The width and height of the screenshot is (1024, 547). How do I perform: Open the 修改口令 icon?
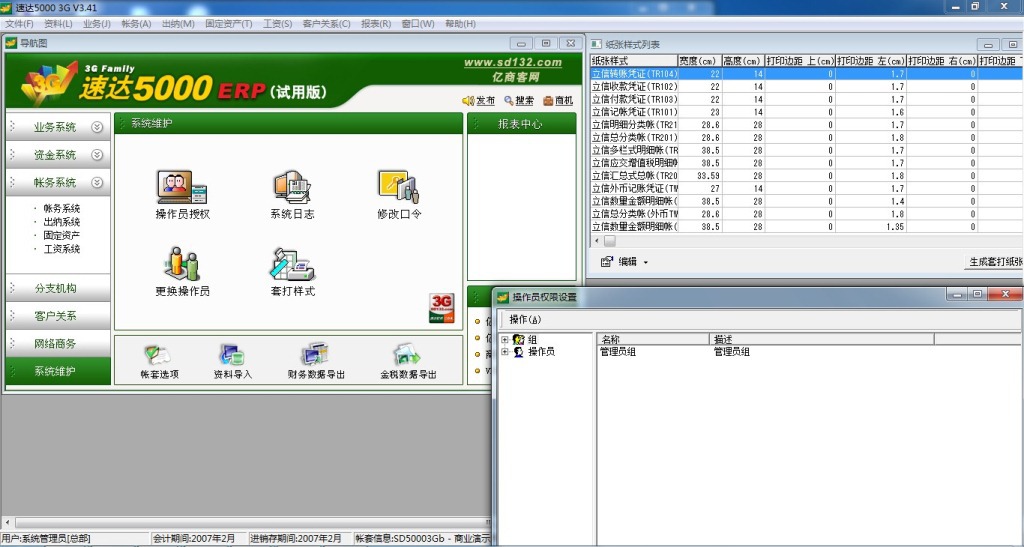tap(398, 187)
